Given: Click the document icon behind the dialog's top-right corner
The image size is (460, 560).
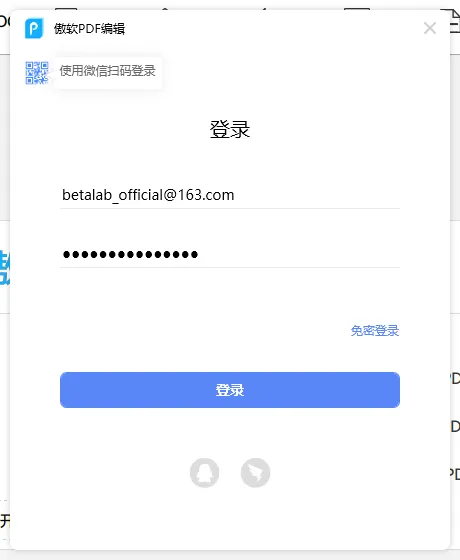Looking at the screenshot, I should [455, 21].
